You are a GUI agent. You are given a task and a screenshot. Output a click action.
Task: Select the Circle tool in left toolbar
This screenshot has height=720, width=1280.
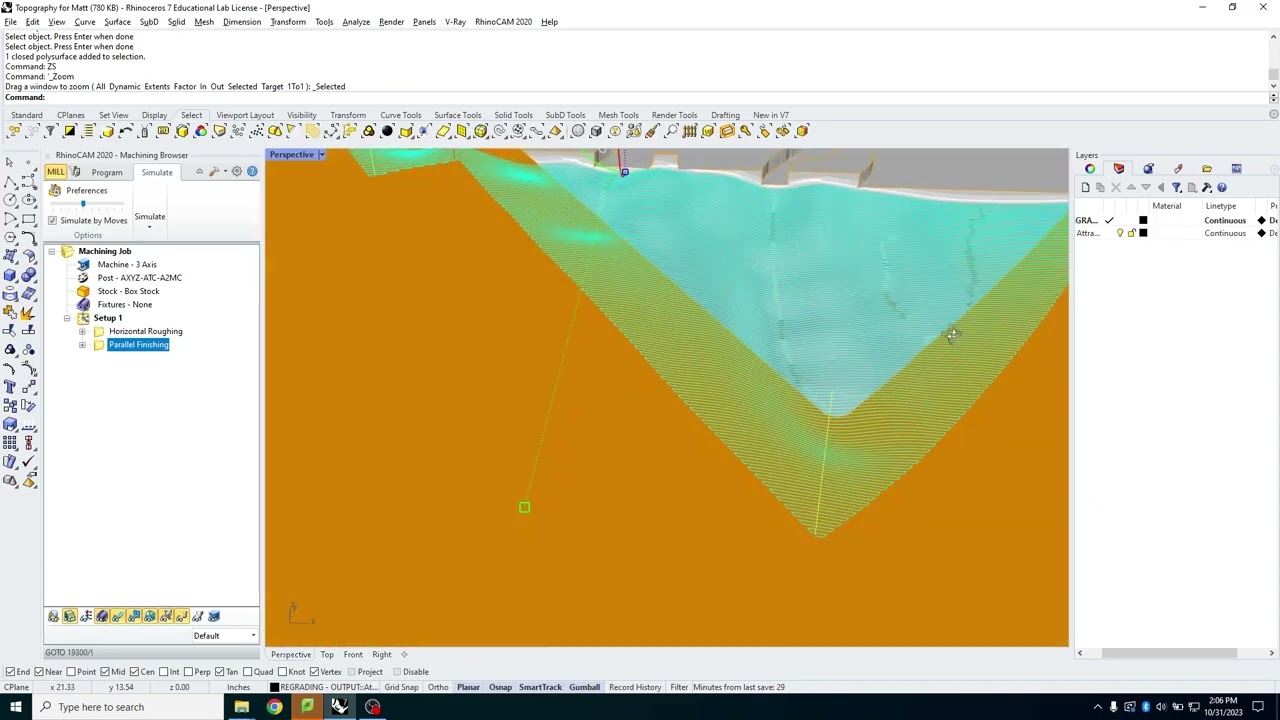click(10, 199)
